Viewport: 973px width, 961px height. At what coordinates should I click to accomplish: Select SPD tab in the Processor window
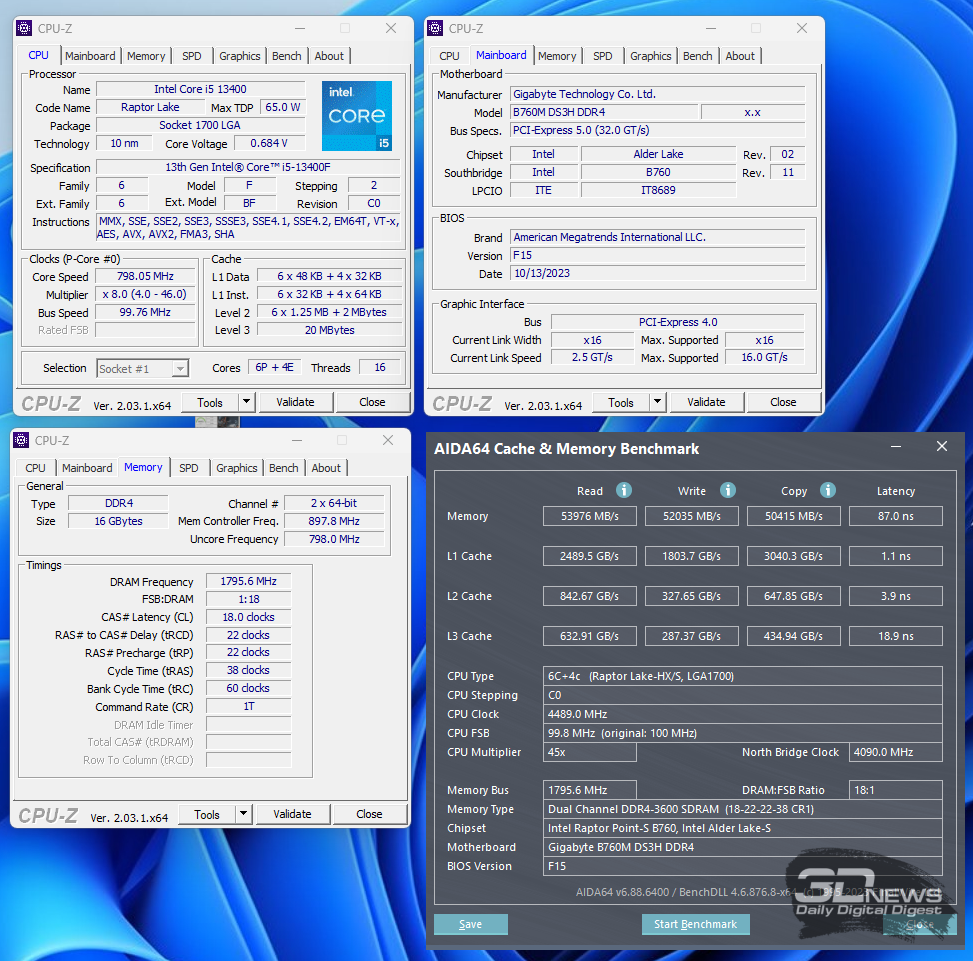[x=192, y=56]
